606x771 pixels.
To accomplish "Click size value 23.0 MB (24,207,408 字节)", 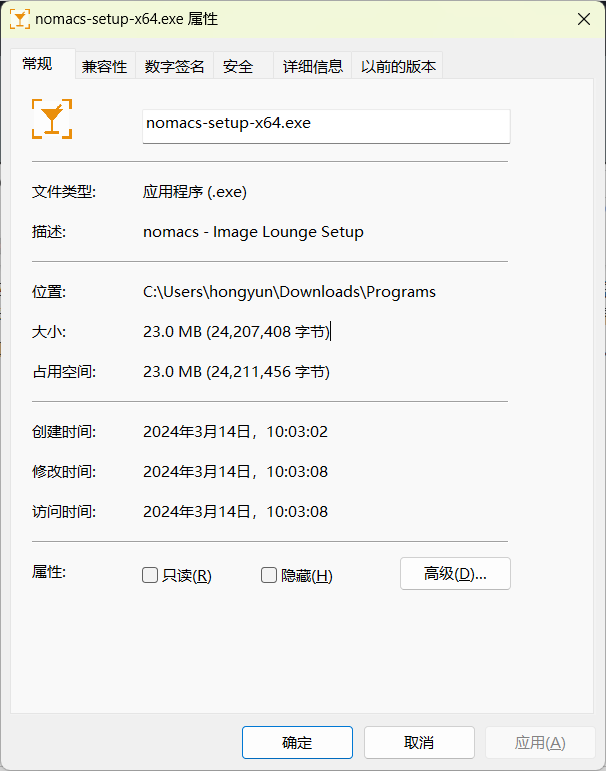I will coord(237,332).
